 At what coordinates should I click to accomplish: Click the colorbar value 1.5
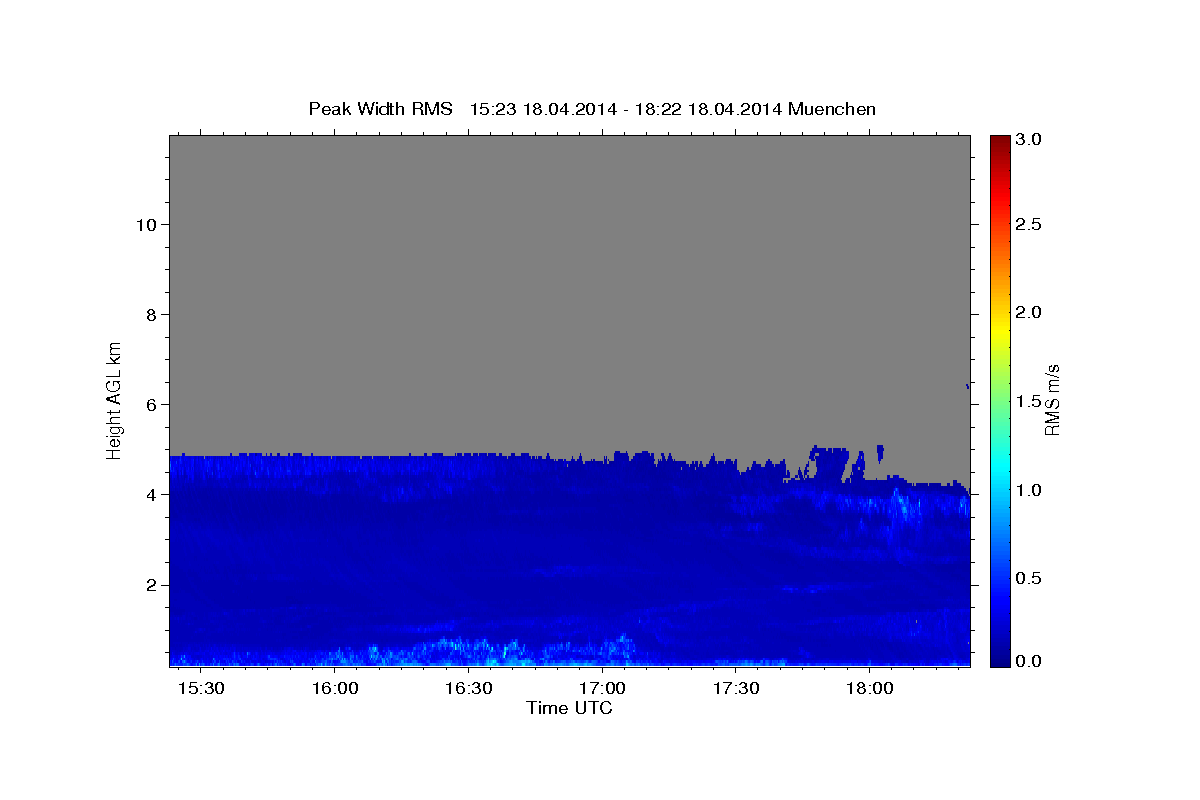1029,401
